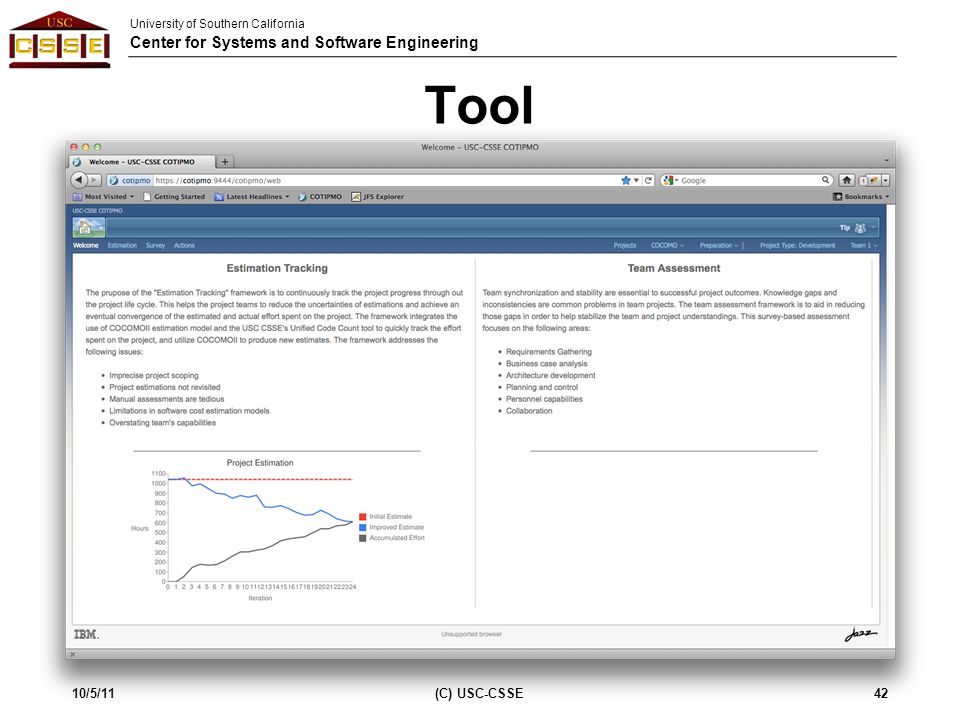Select the Welcome - USC-CSSE COTIPMO browser tab
This screenshot has width=960, height=720.
click(141, 162)
